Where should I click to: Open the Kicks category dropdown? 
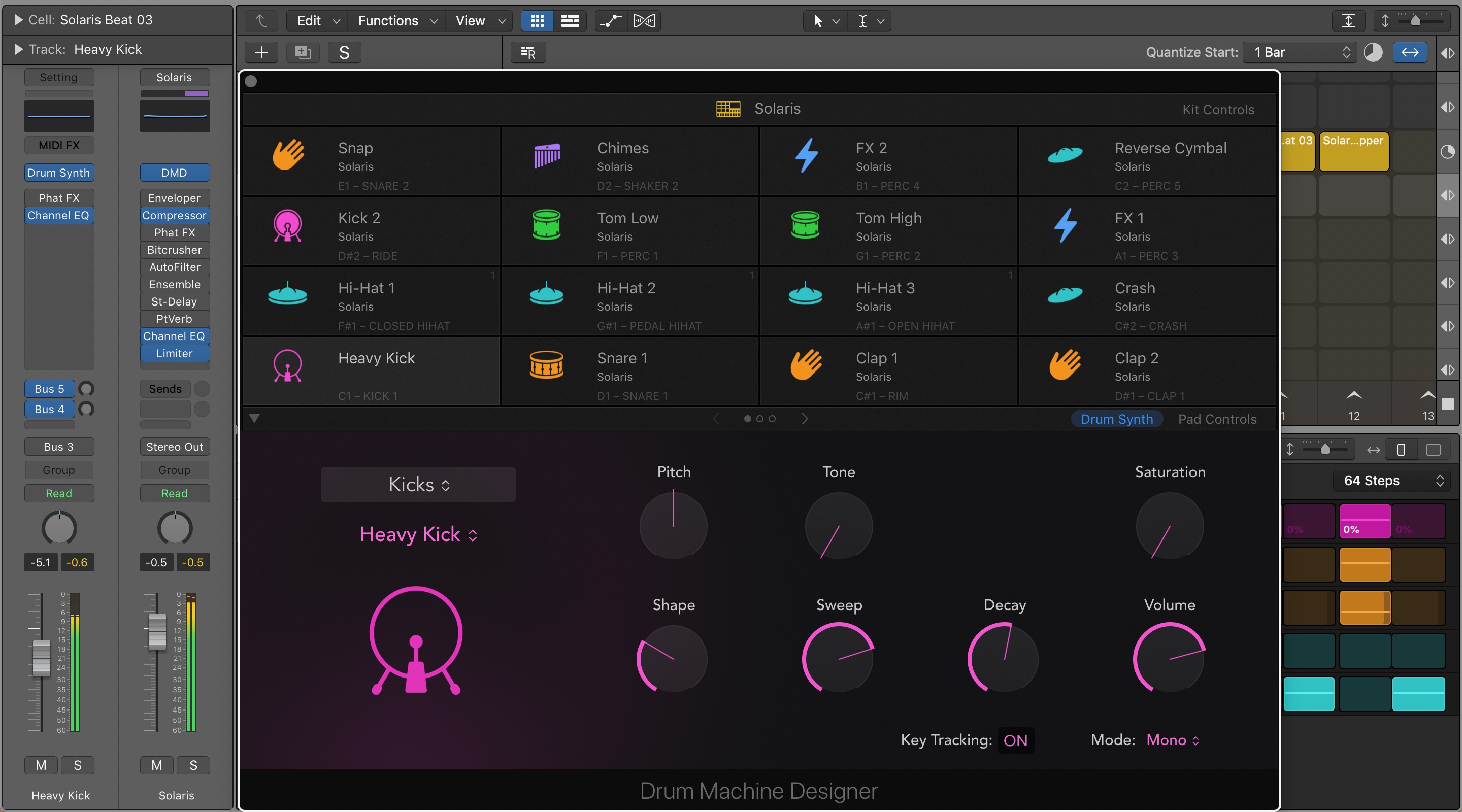tap(418, 484)
